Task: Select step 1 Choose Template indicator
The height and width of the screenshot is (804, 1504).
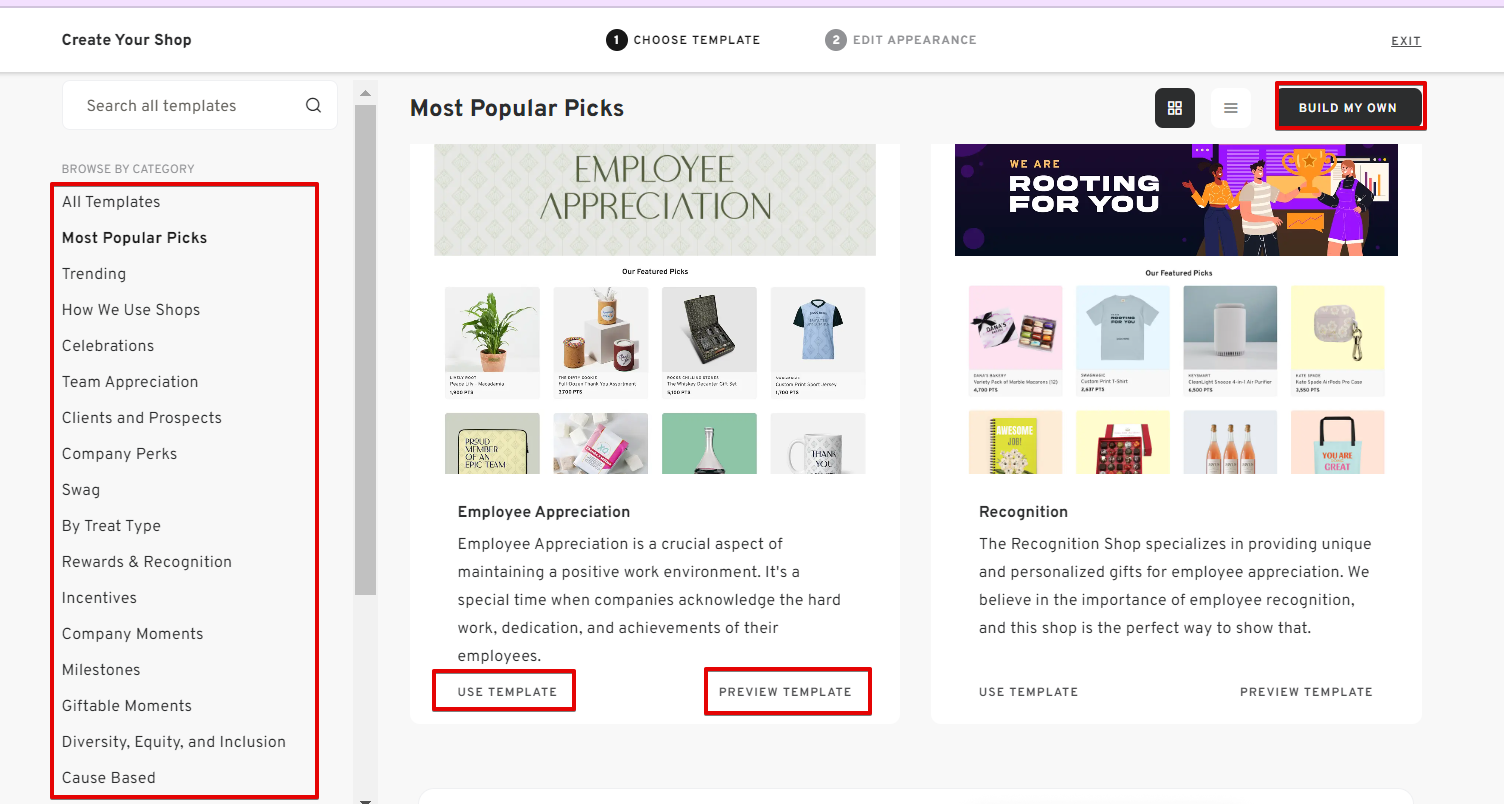Action: pyautogui.click(x=683, y=40)
